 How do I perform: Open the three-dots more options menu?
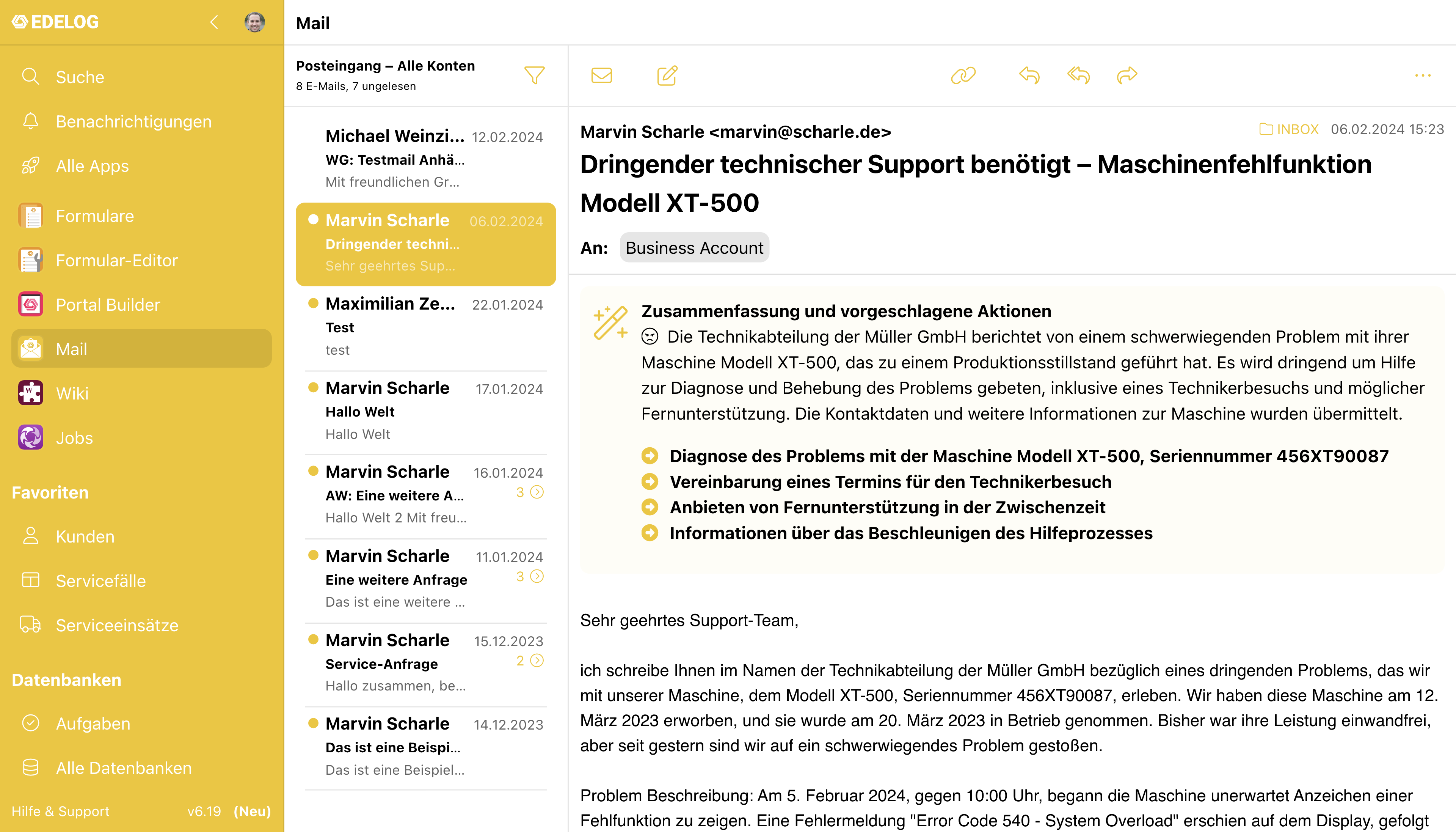(1423, 75)
